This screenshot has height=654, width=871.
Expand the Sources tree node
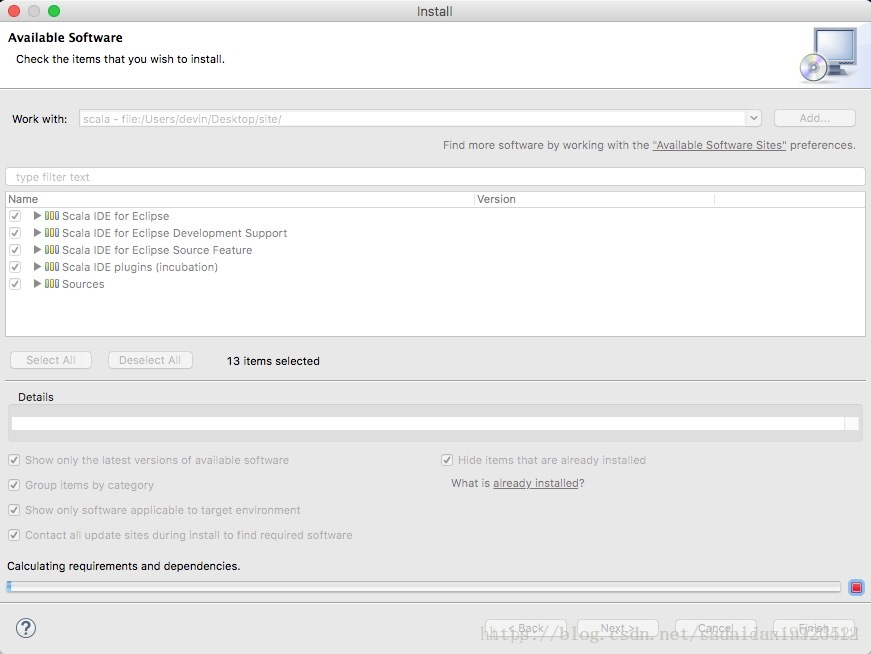point(37,283)
